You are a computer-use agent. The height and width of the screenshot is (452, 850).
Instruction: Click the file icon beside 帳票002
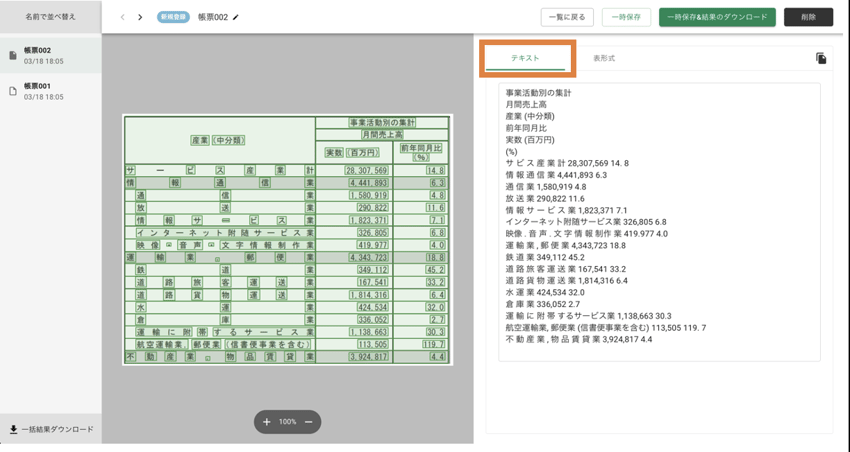(x=13, y=56)
